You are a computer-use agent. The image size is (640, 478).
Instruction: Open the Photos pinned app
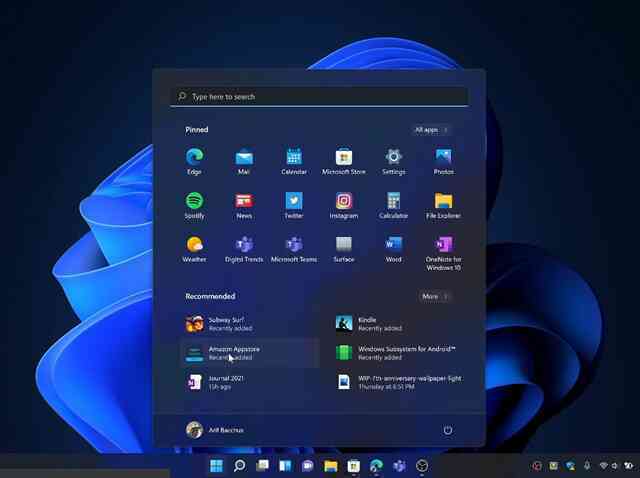pos(443,162)
